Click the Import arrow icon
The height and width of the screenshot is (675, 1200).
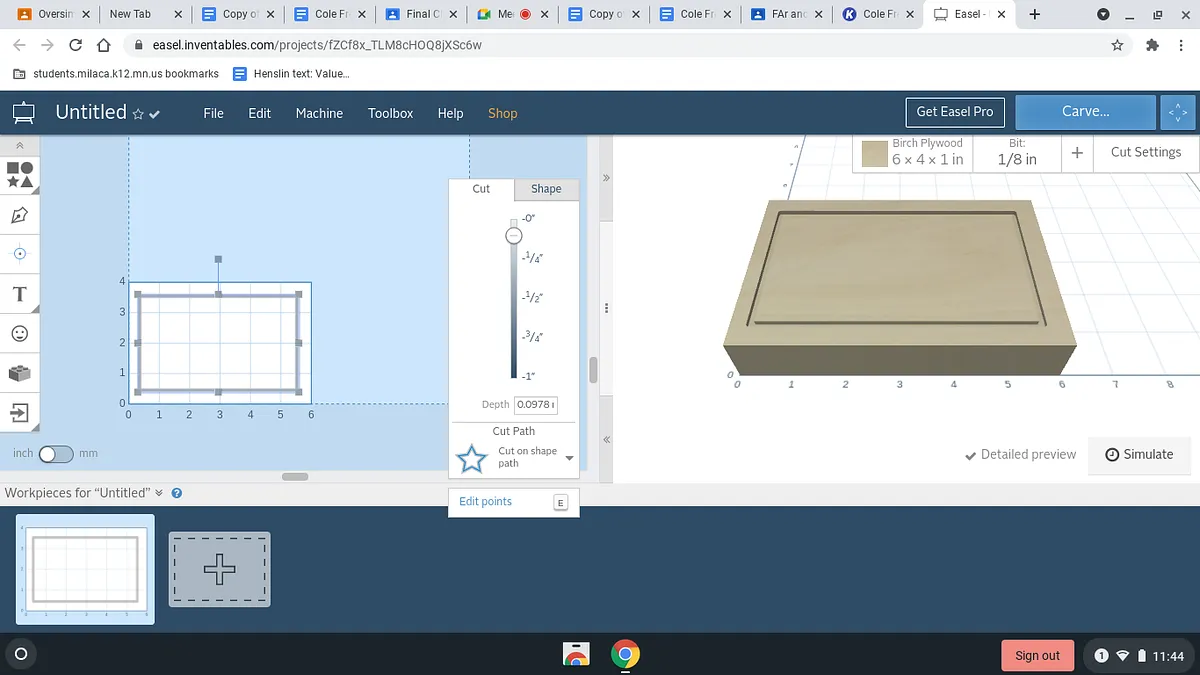[20, 412]
